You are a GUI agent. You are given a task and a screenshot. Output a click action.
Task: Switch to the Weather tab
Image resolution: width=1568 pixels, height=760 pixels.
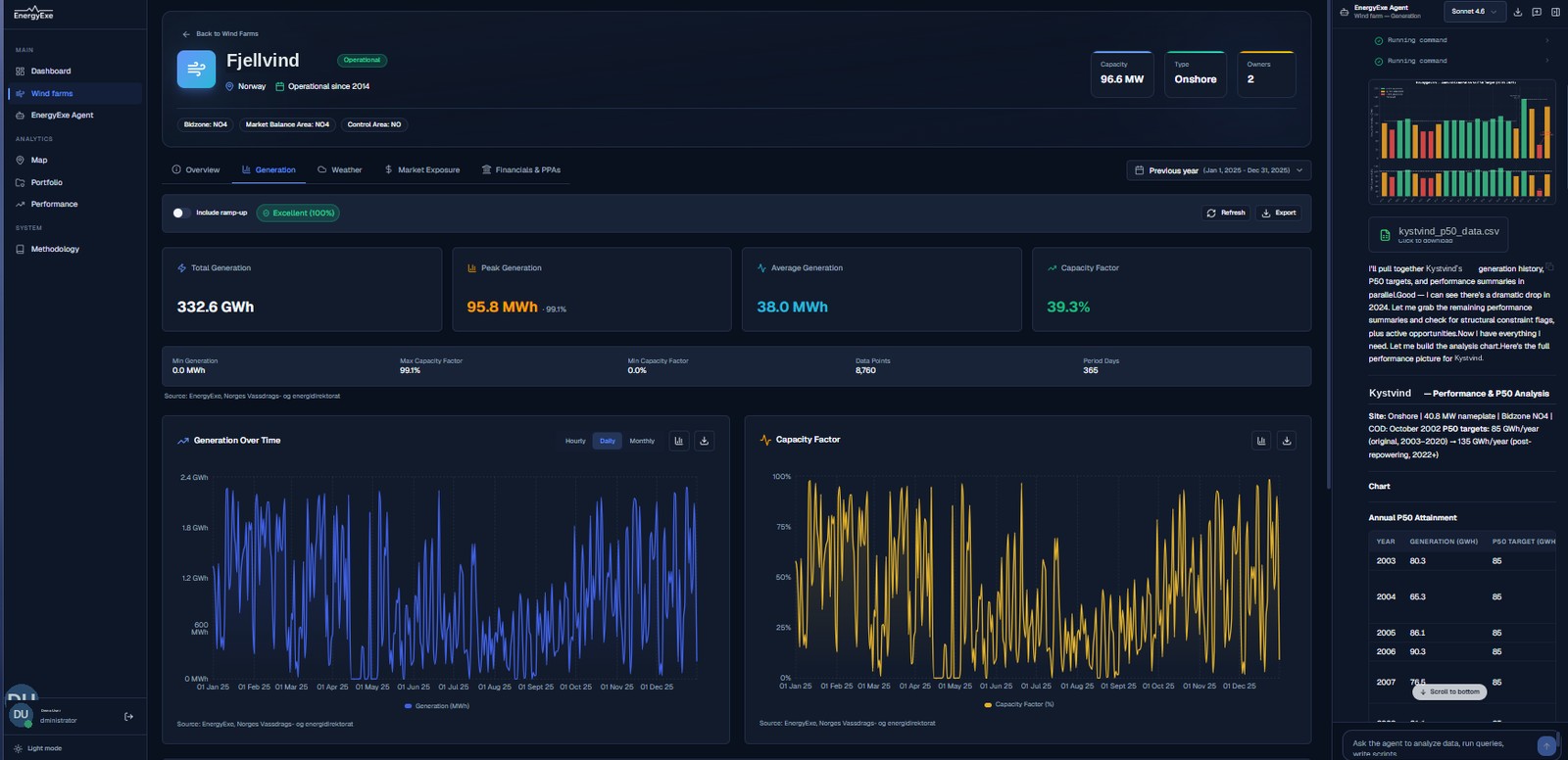[x=339, y=169]
